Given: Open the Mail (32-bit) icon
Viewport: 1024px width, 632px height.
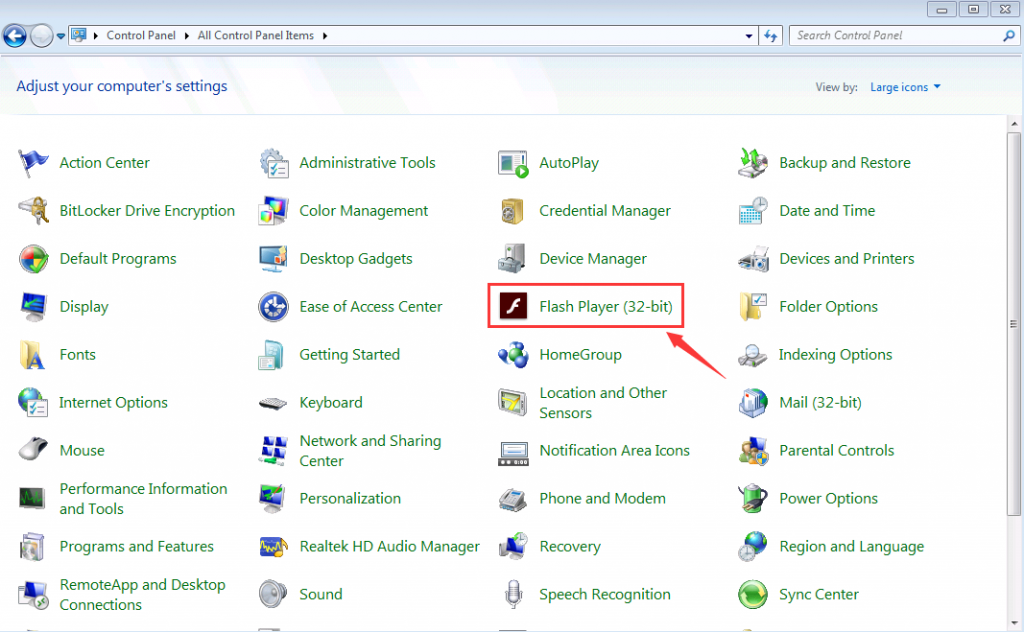Looking at the screenshot, I should click(x=753, y=402).
